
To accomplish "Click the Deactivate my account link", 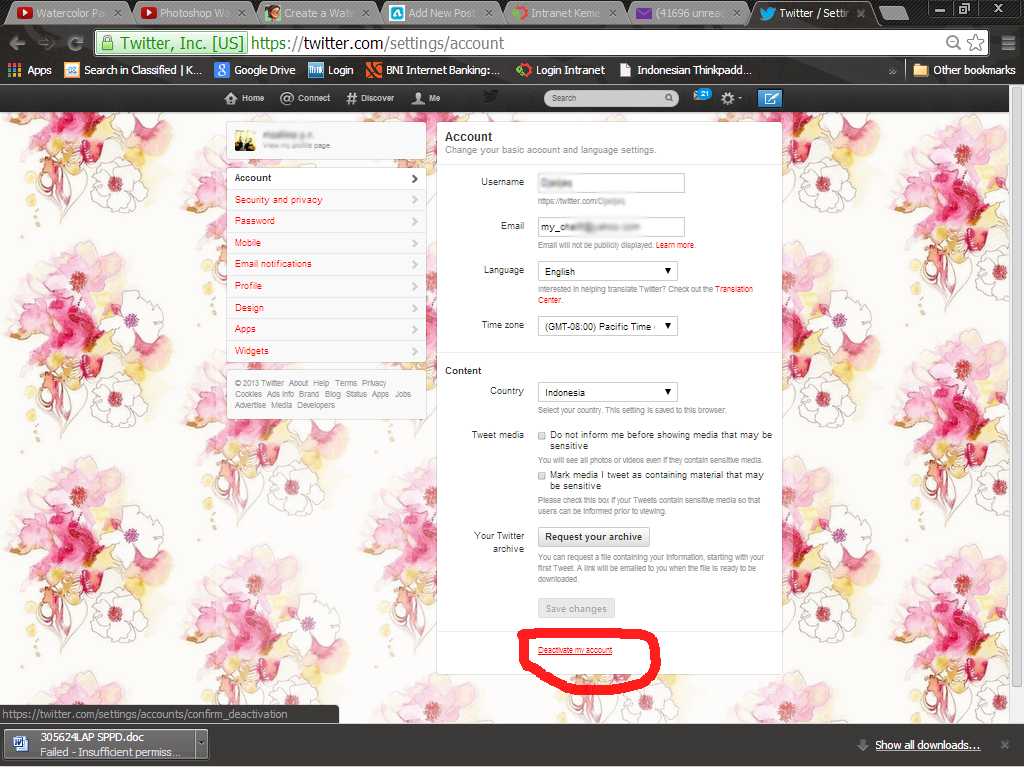I will (575, 650).
